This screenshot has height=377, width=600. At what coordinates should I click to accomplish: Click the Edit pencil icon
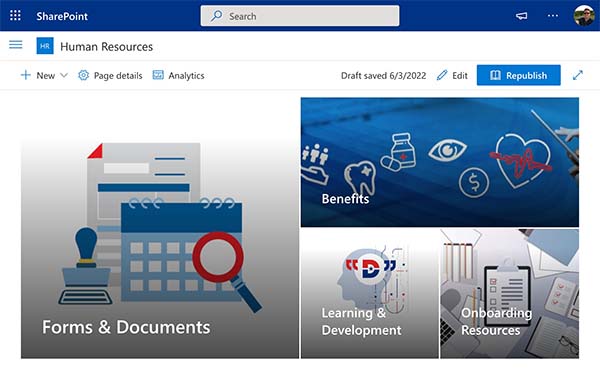click(x=442, y=75)
